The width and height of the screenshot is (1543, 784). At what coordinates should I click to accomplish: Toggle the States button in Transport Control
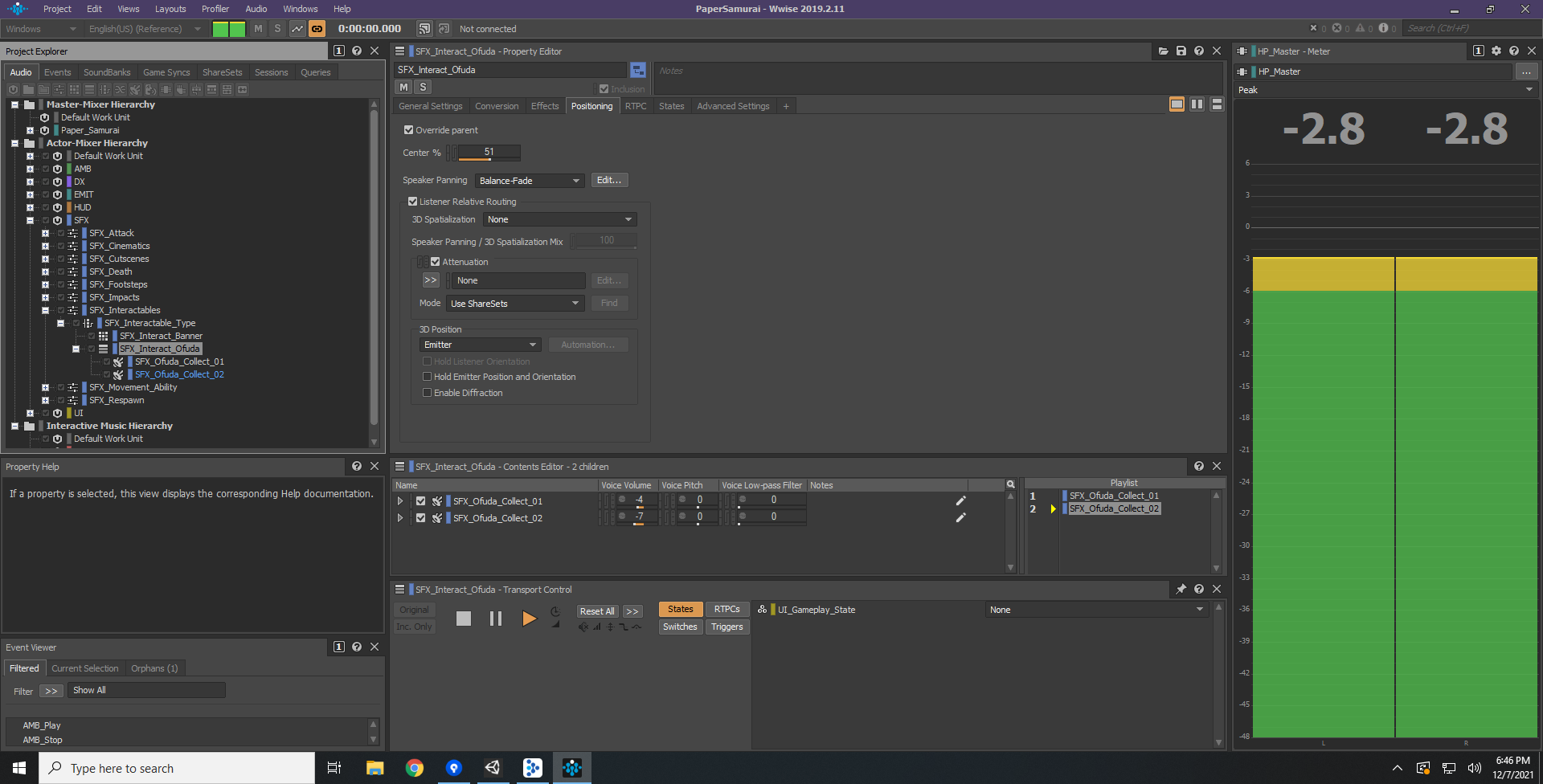click(x=681, y=609)
